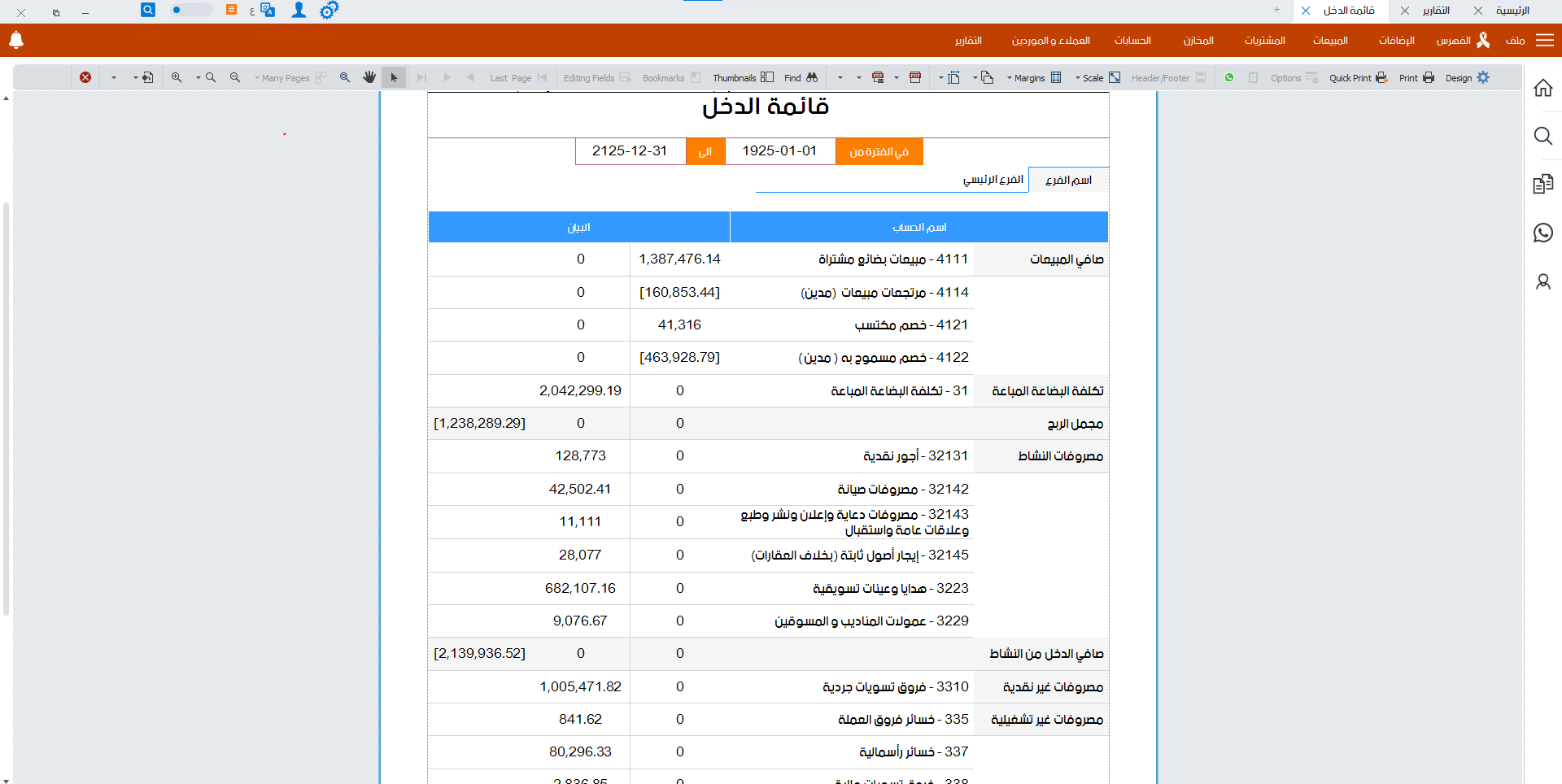Click the WhatsApp sharing icon in the toolbar
The width and height of the screenshot is (1562, 784).
1230,77
